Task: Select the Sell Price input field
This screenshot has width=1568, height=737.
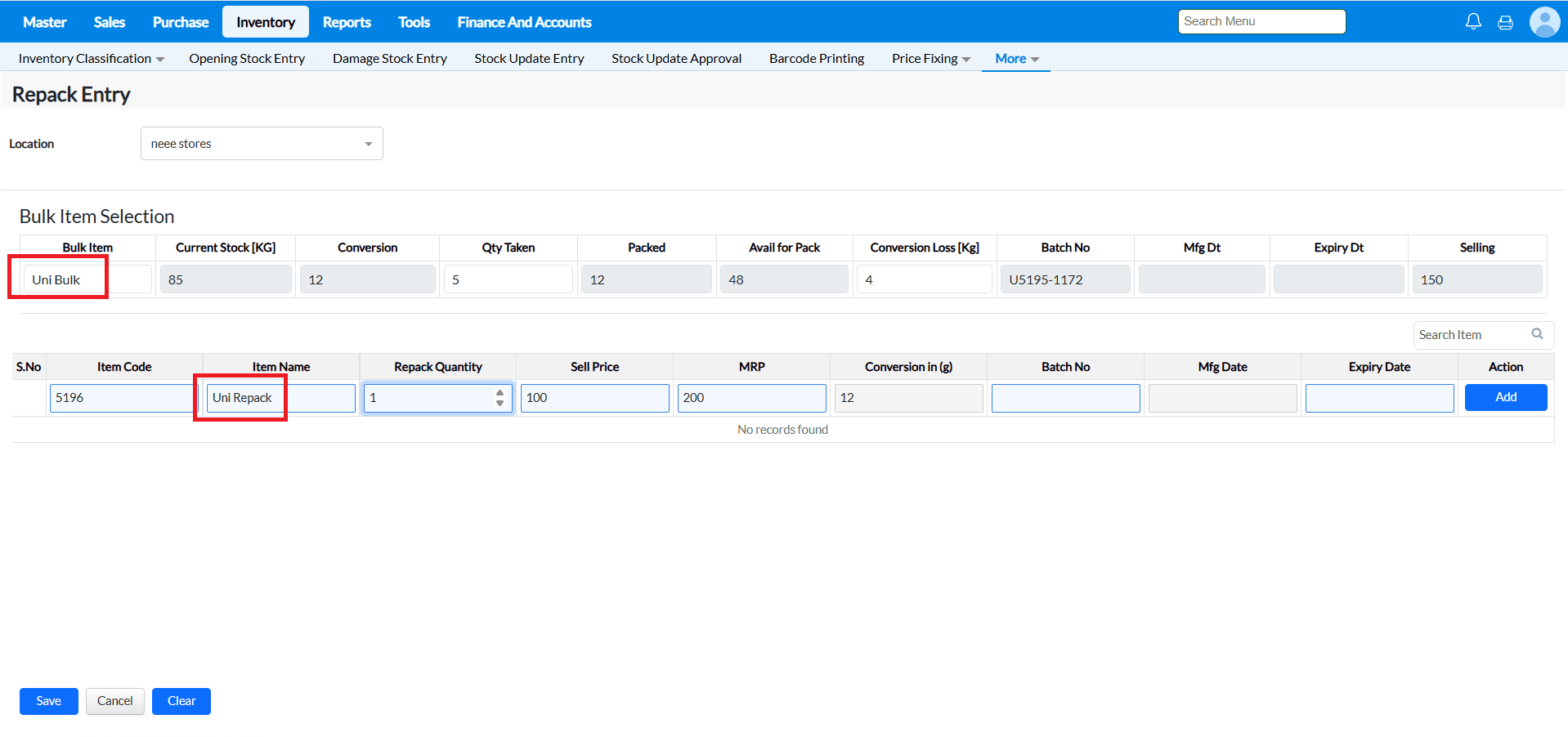Action: pyautogui.click(x=594, y=398)
